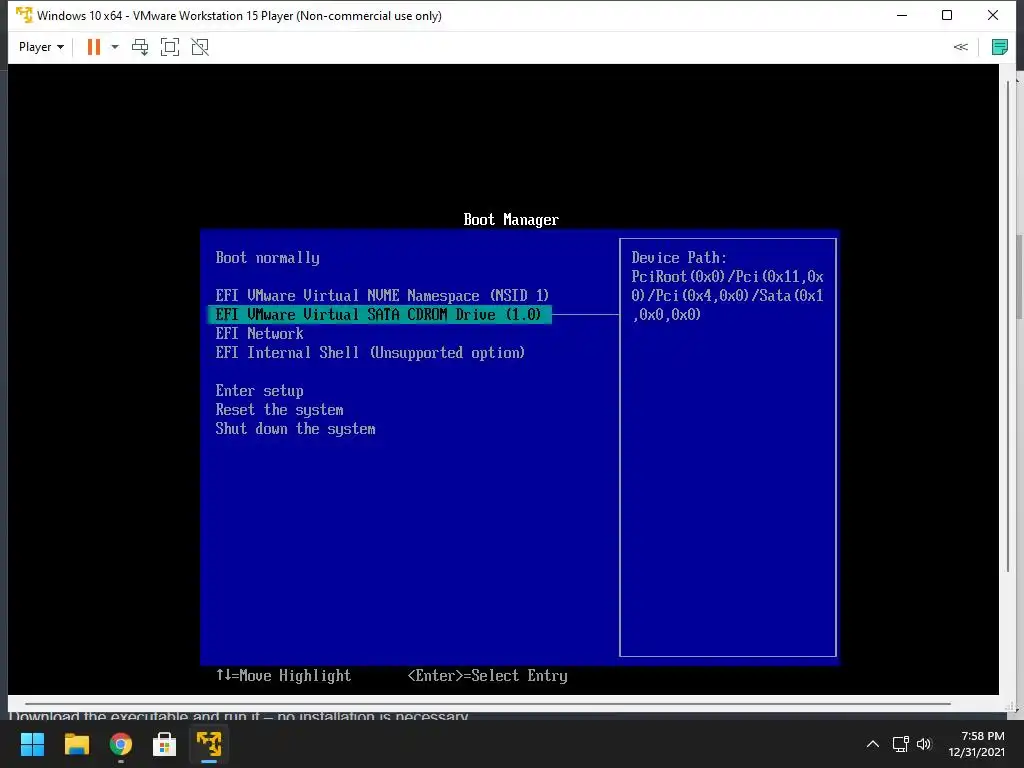Close the VMware Player window

(x=993, y=15)
